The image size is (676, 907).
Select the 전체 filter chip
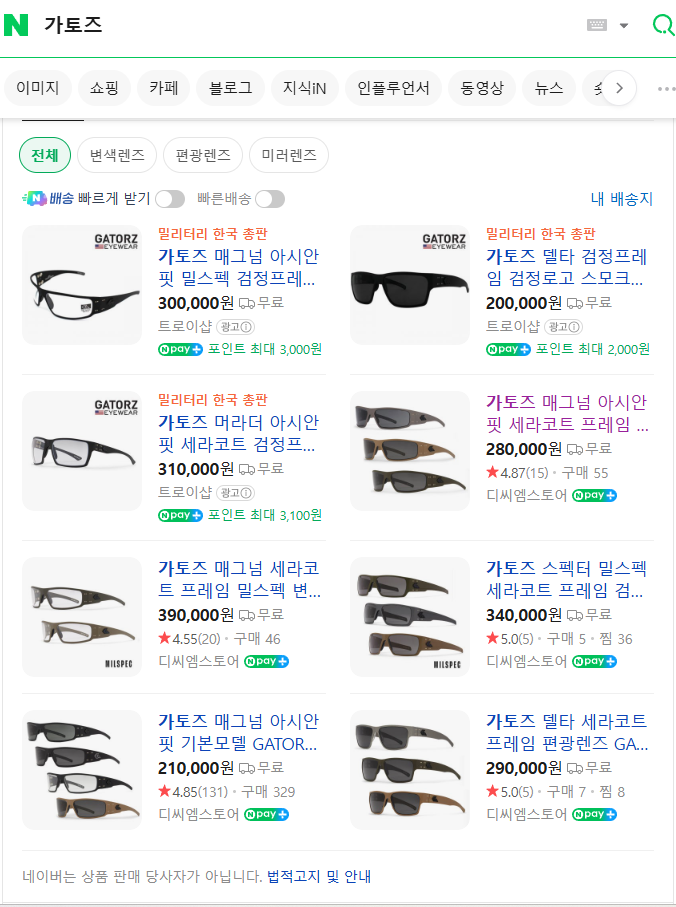coord(45,155)
